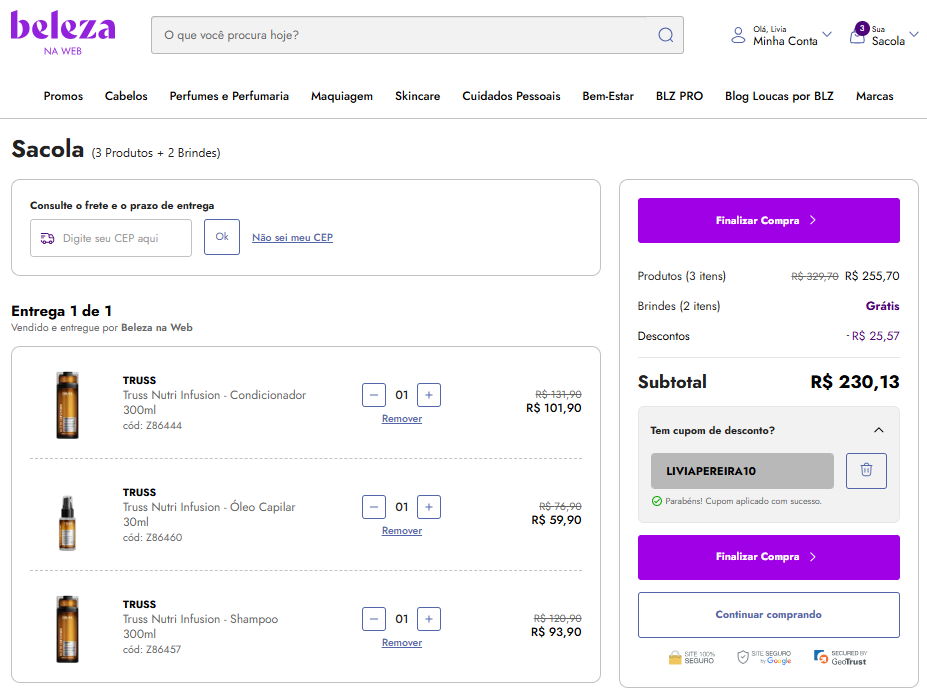
Task: Open the Skincare menu
Action: pyautogui.click(x=417, y=96)
